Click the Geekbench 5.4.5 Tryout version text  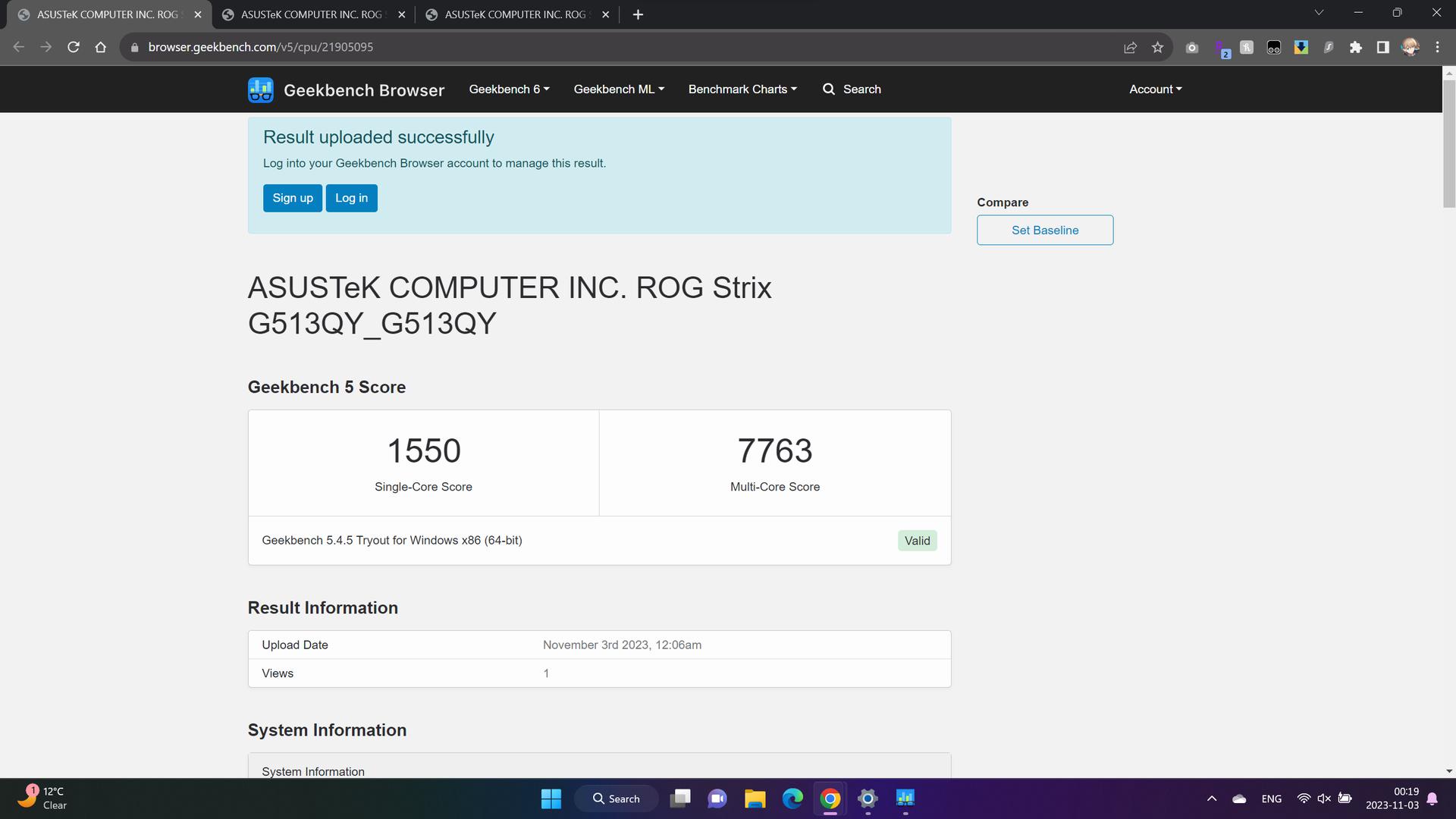(392, 541)
